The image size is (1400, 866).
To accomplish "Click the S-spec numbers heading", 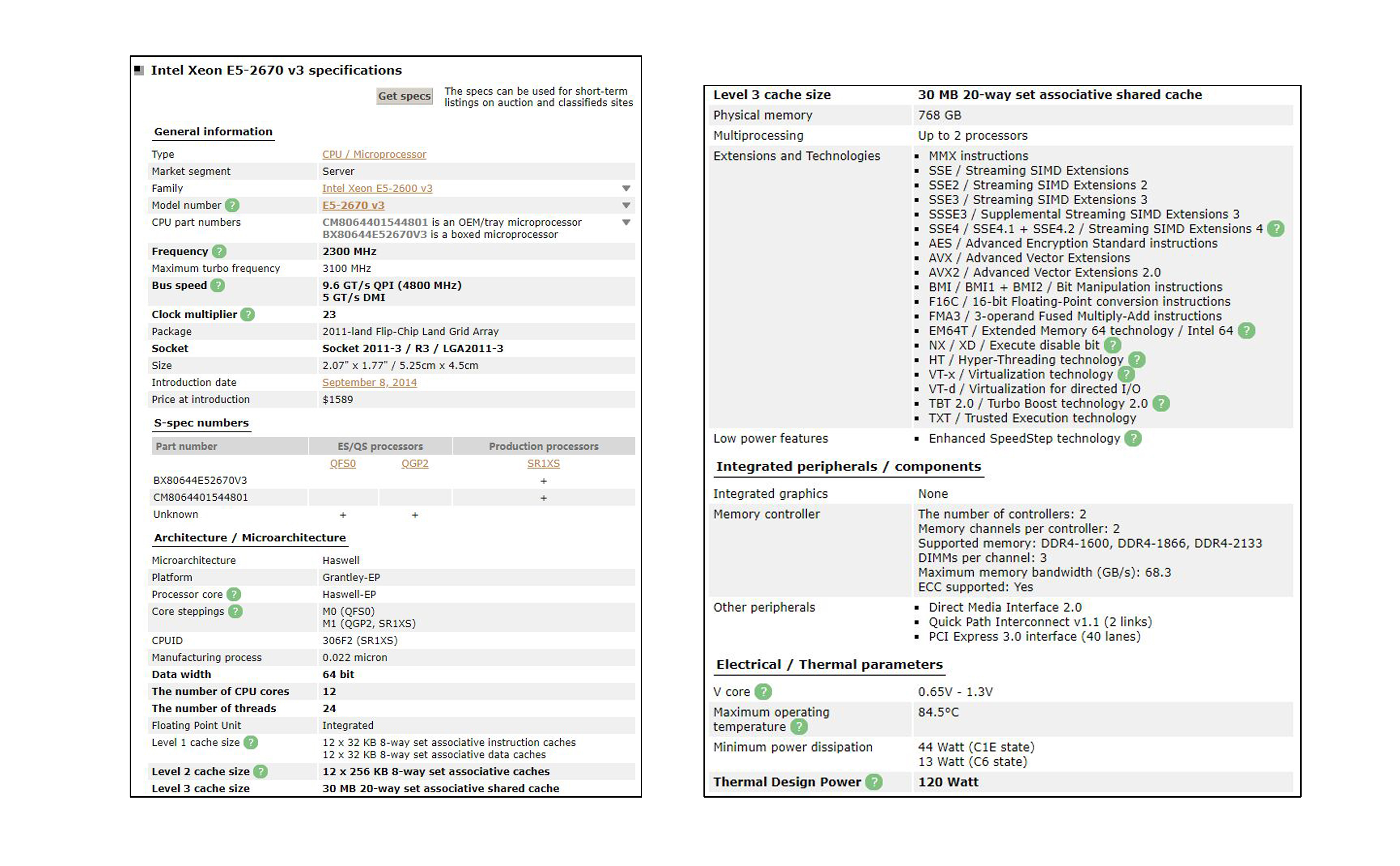I will click(201, 423).
